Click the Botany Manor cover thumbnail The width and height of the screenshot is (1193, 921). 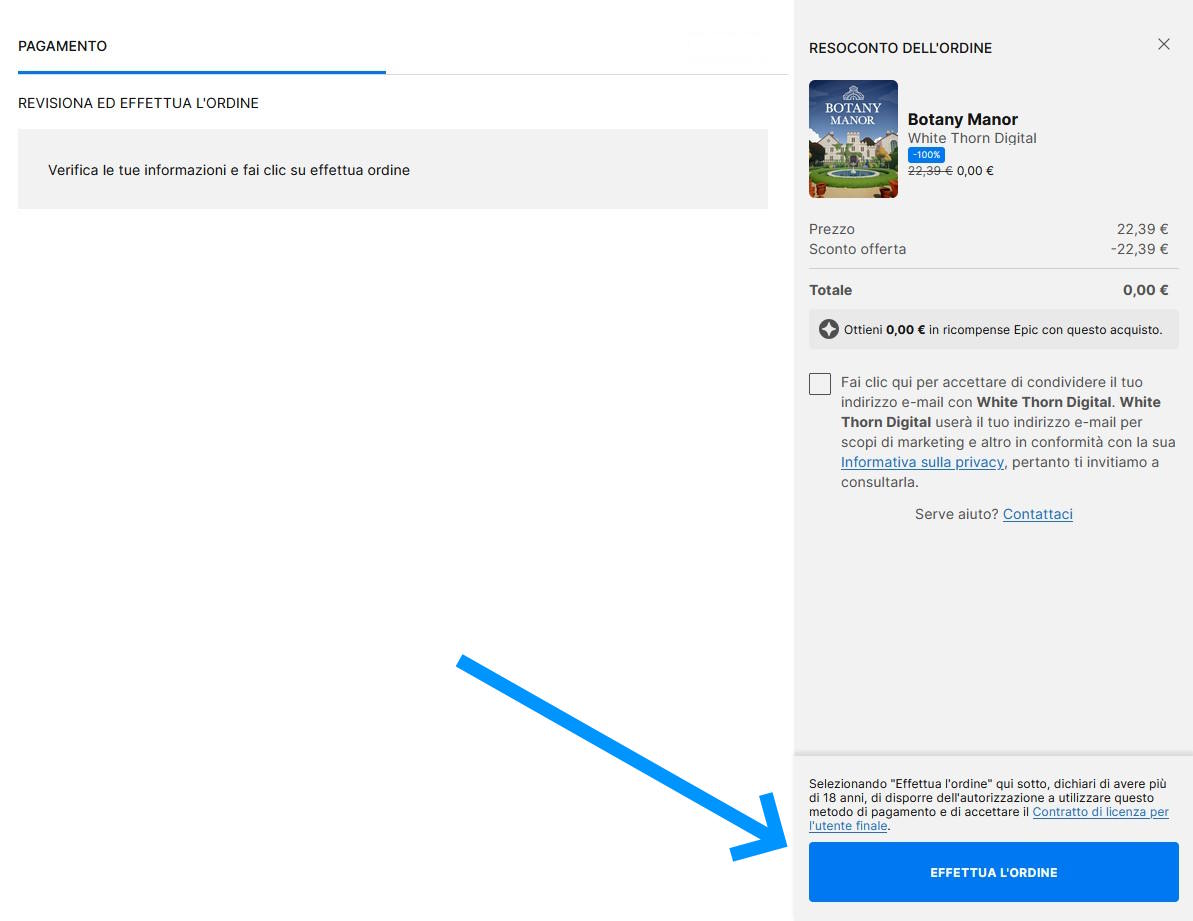[853, 139]
